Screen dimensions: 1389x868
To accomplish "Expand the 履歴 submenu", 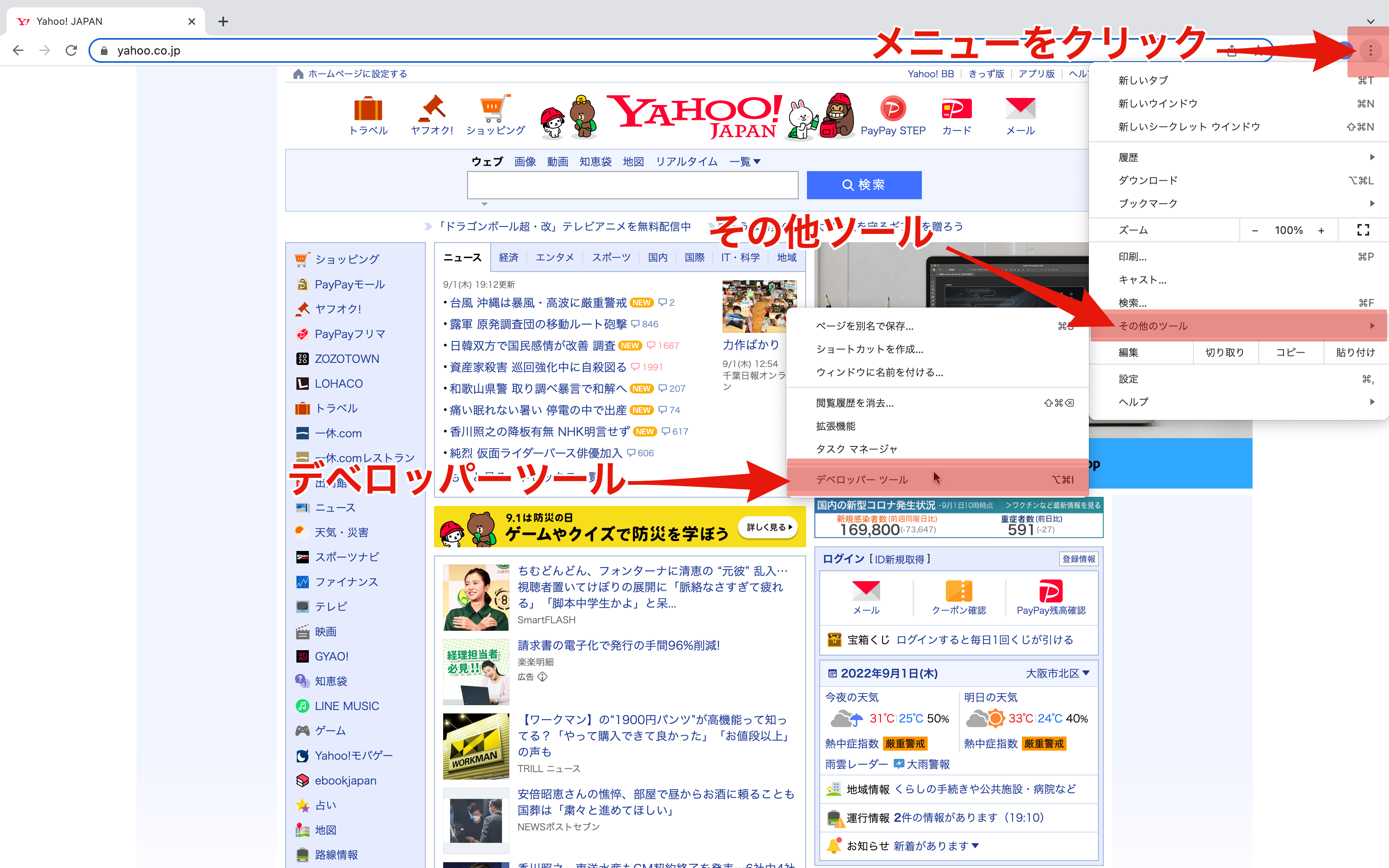I will [x=1239, y=157].
